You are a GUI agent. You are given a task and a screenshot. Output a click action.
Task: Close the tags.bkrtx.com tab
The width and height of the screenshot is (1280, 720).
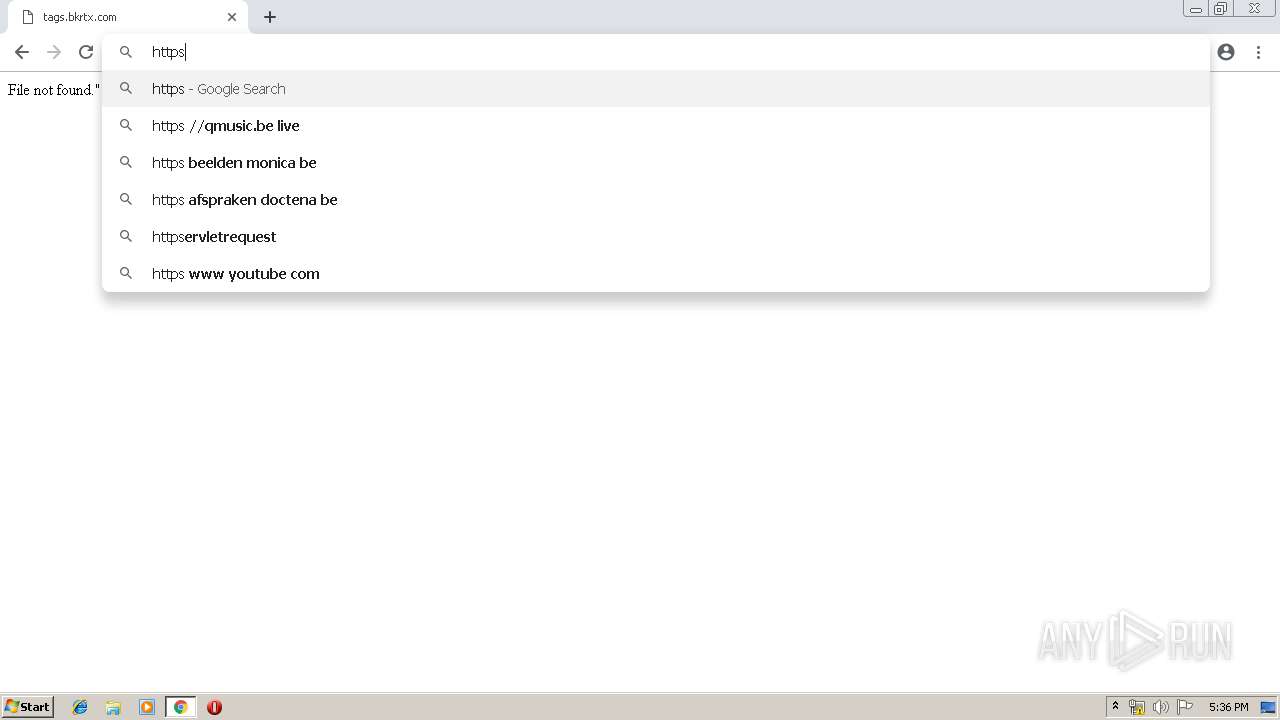tap(232, 17)
